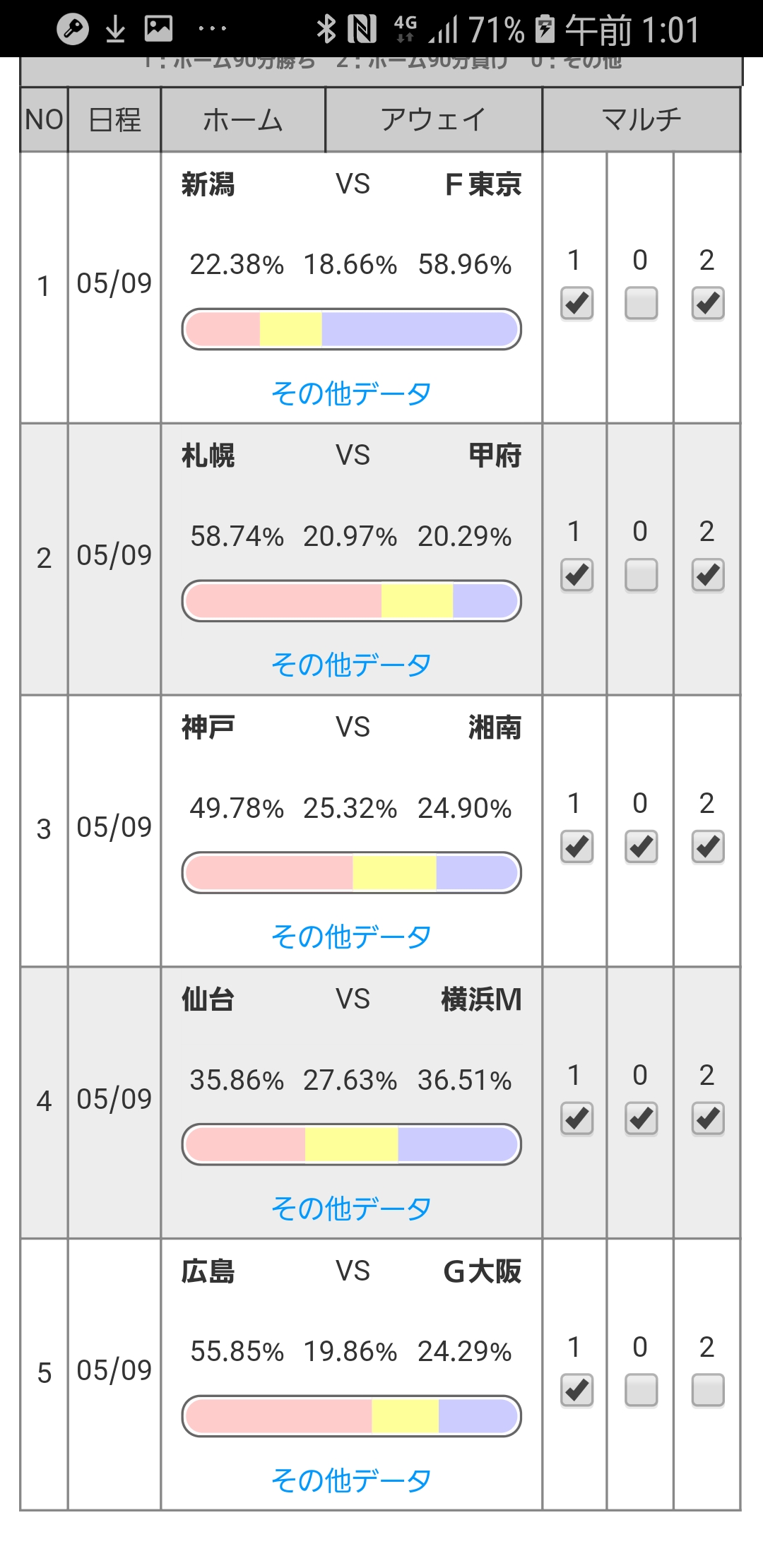
Task: Tap the download arrow status icon
Action: pos(115,29)
